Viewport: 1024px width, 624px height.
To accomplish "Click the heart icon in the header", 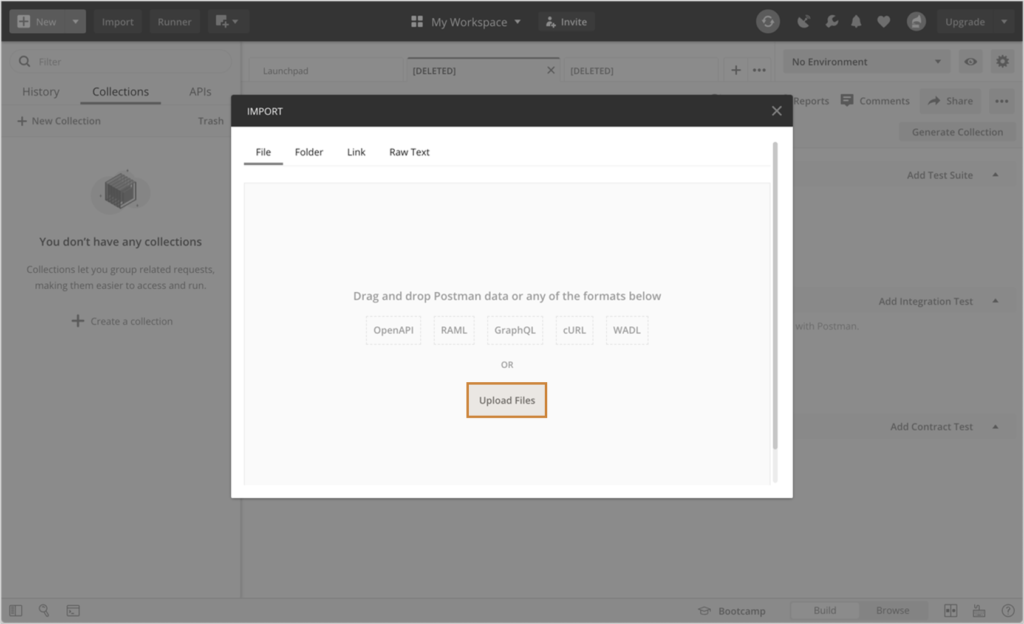I will 884,22.
